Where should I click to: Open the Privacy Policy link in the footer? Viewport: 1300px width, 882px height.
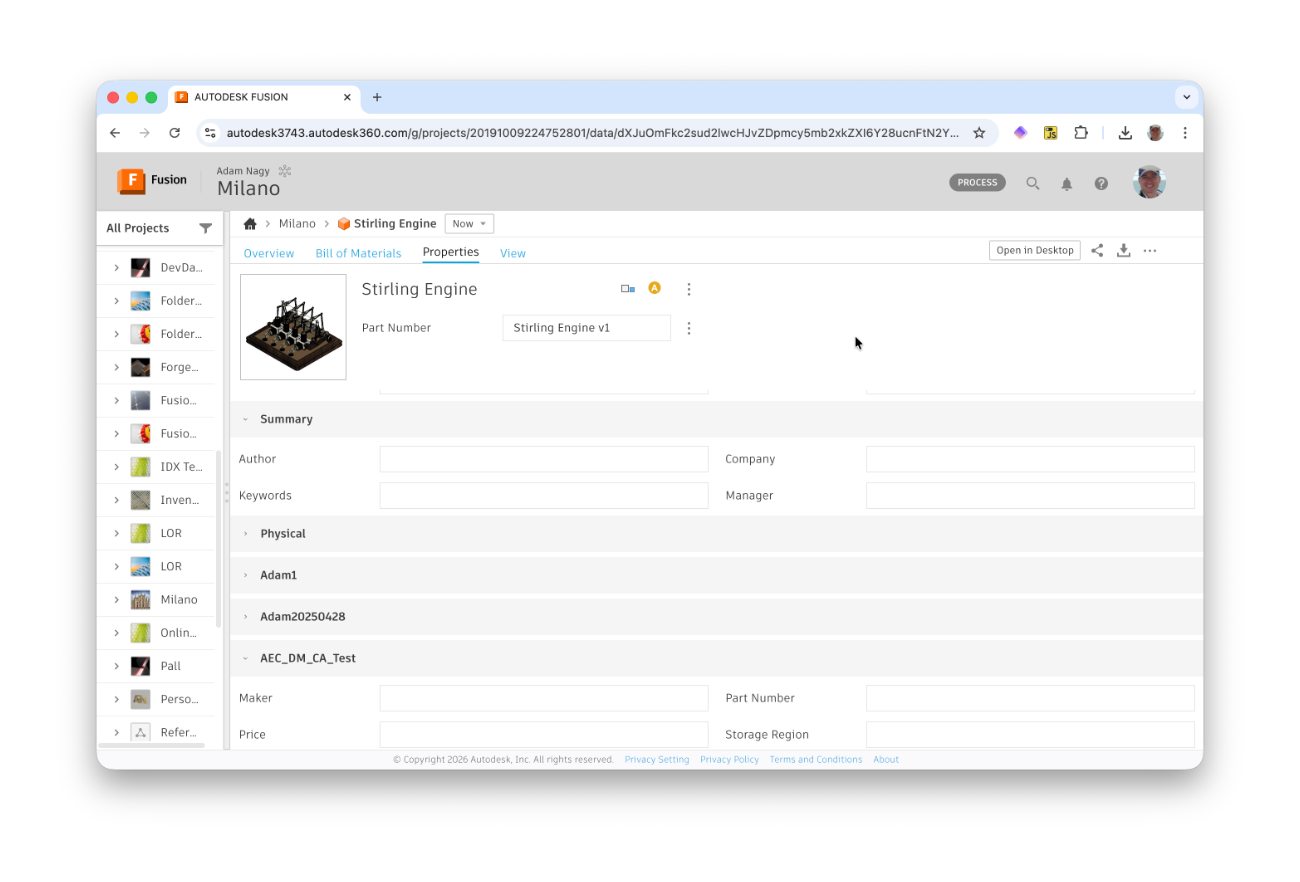(x=729, y=760)
